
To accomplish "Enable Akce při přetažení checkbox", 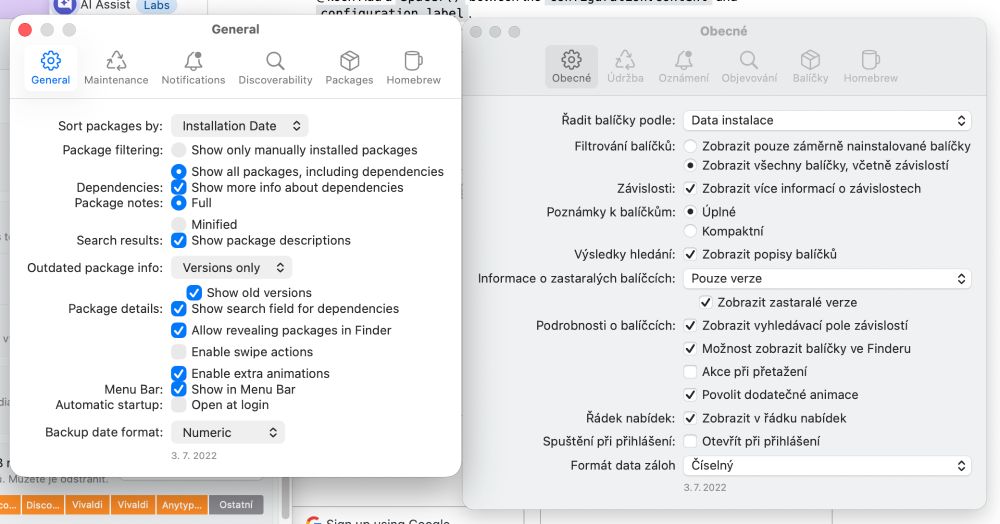I will (690, 372).
